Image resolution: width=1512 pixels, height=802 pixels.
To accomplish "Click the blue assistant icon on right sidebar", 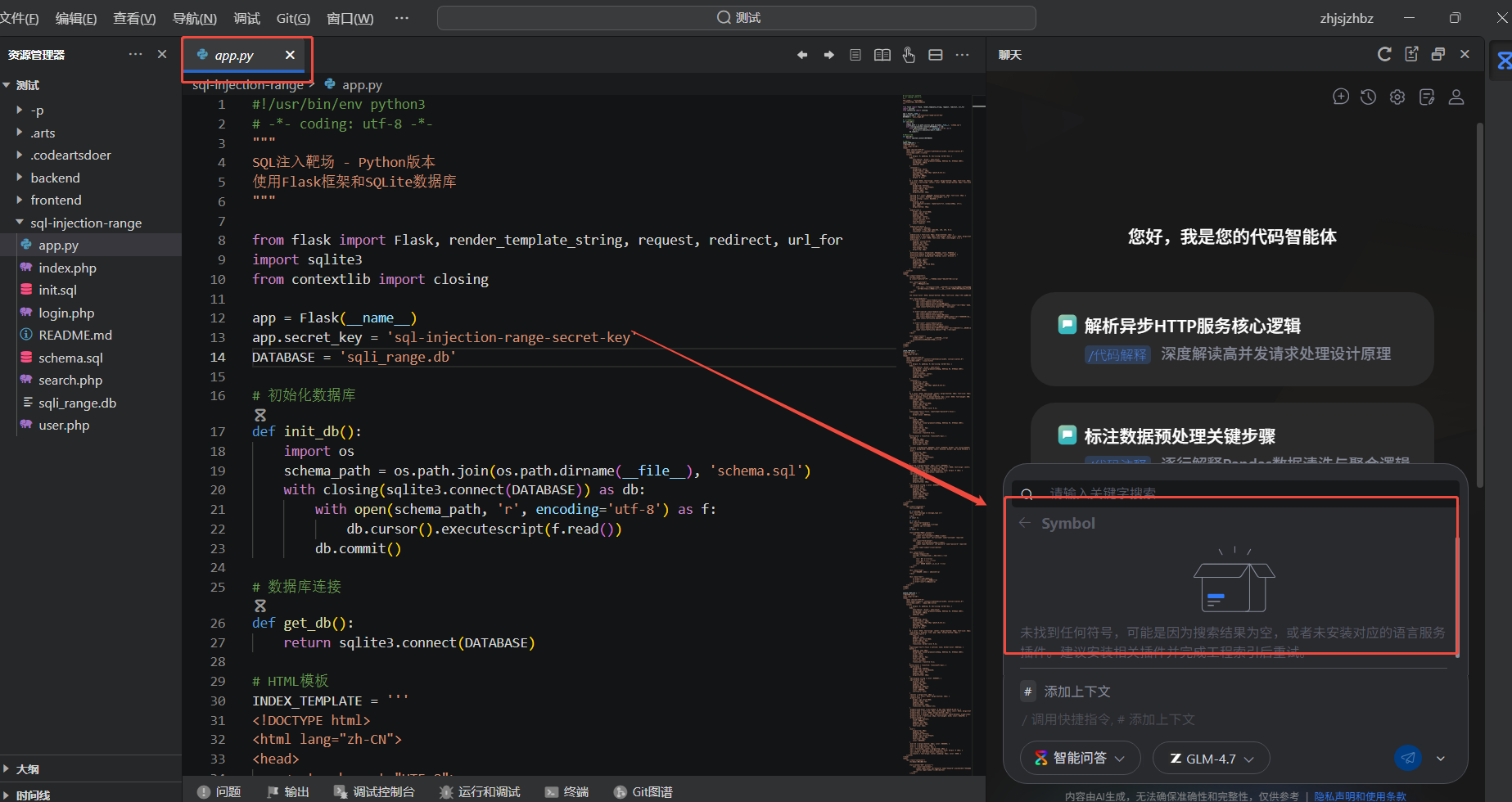I will (1504, 61).
